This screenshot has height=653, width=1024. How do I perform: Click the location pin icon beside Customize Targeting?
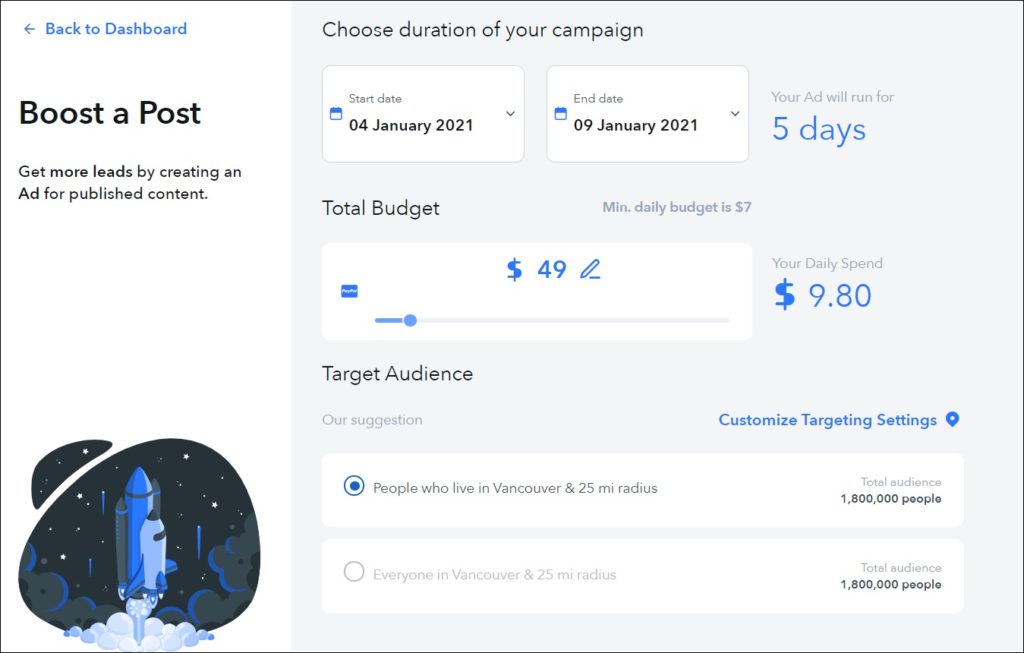coord(952,420)
